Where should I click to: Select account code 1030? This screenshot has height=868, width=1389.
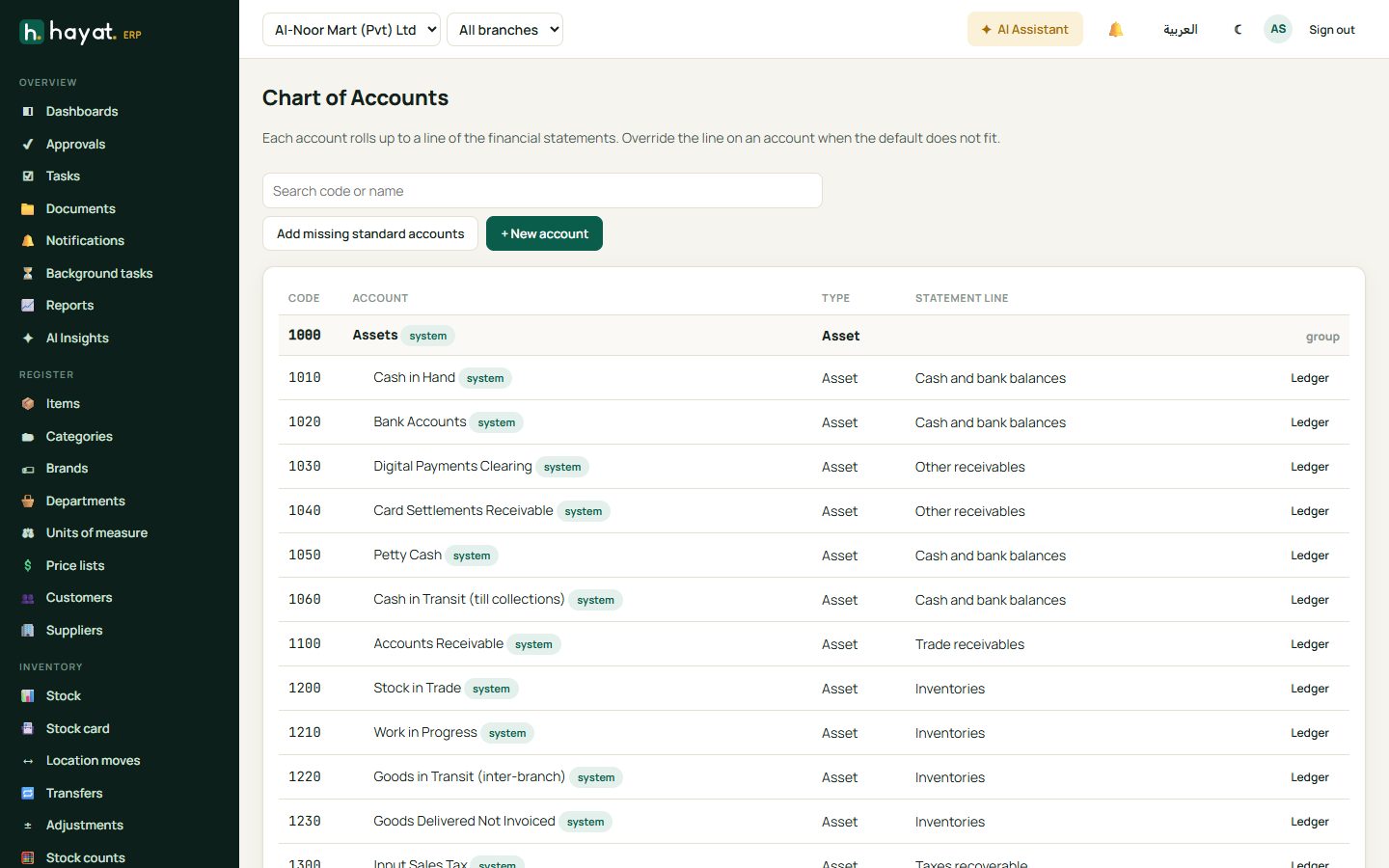pos(305,467)
